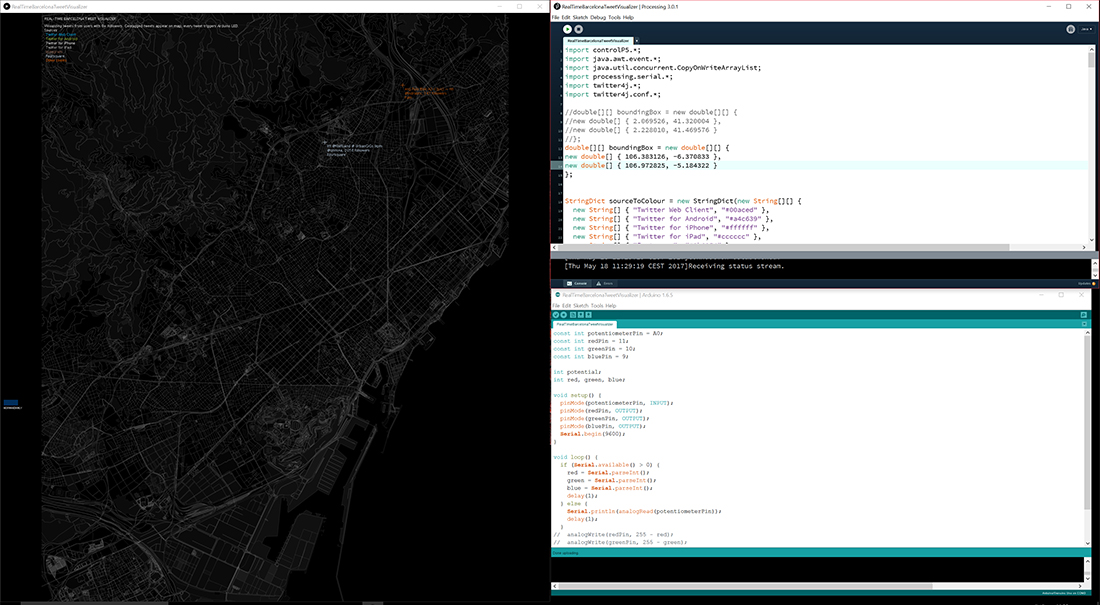The height and width of the screenshot is (605, 1100).
Task: Open the File menu in Arduino
Action: [556, 306]
